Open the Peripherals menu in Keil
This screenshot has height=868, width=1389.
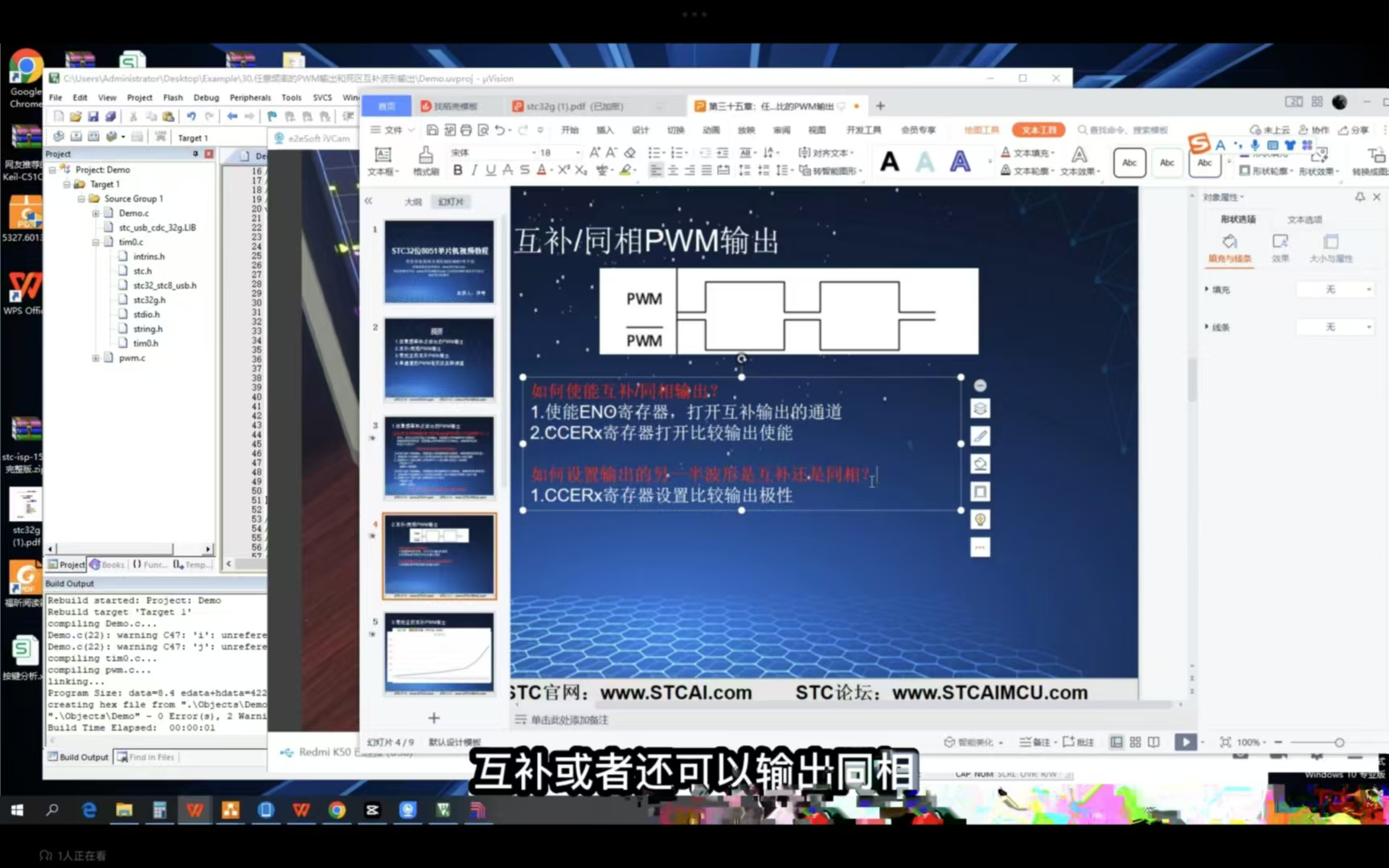click(250, 97)
